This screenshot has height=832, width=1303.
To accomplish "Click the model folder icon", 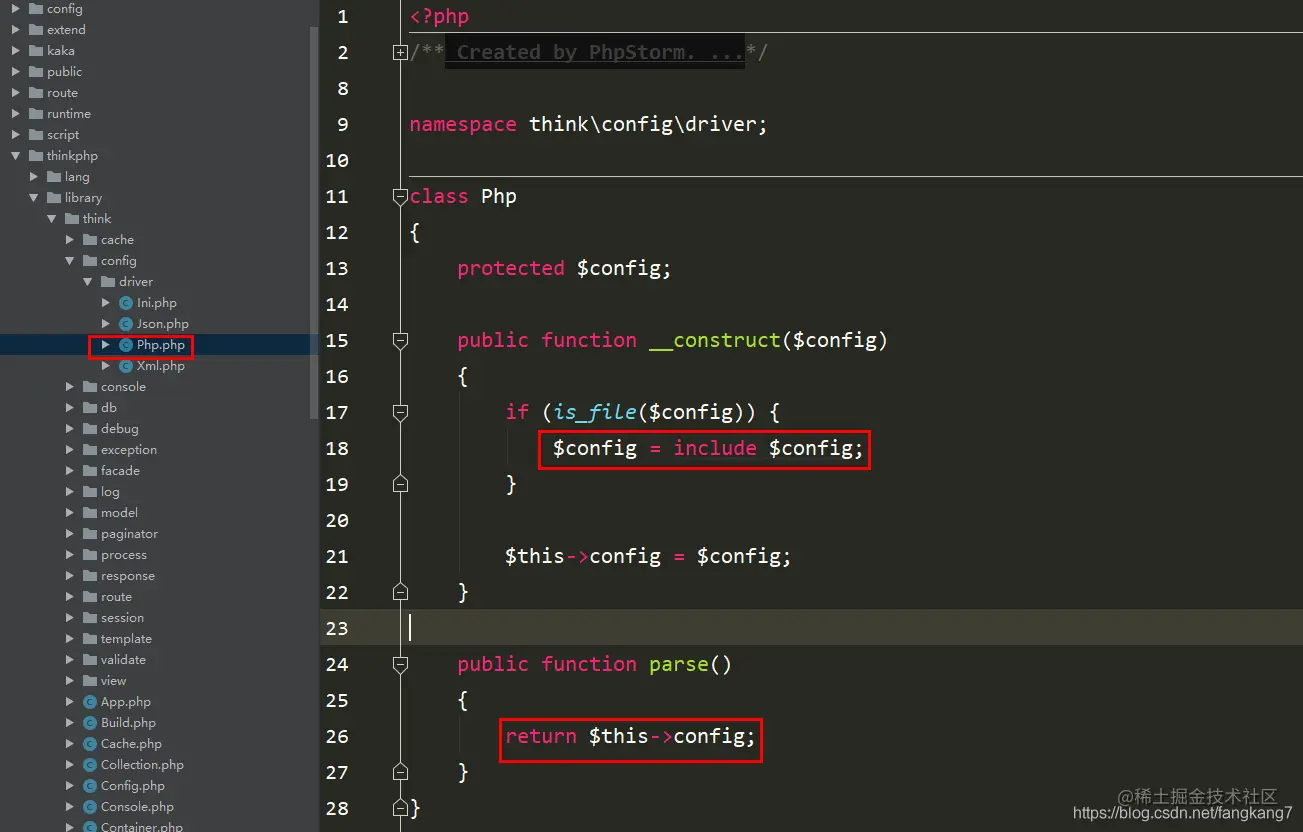I will (89, 513).
